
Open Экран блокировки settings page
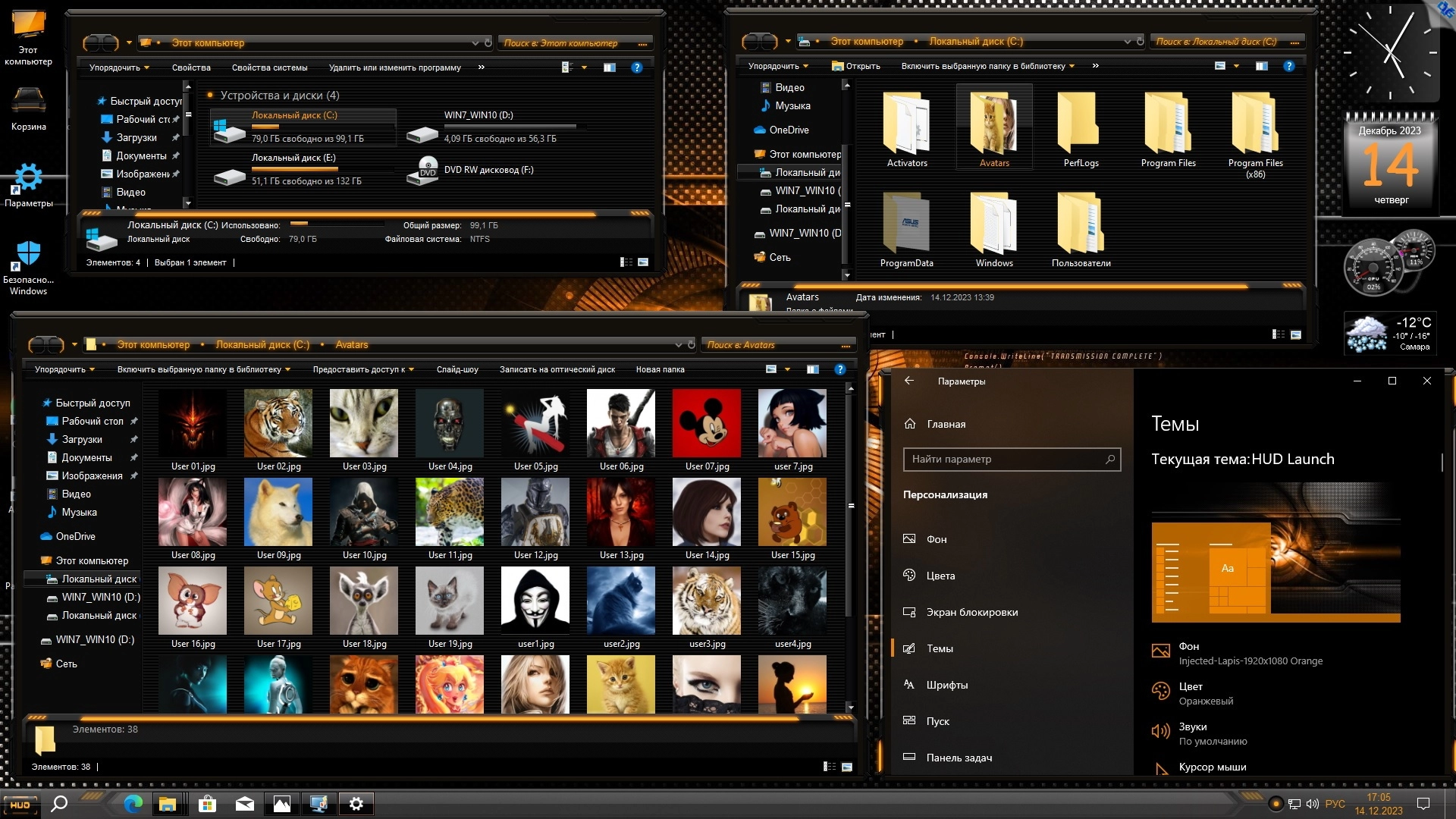point(971,612)
